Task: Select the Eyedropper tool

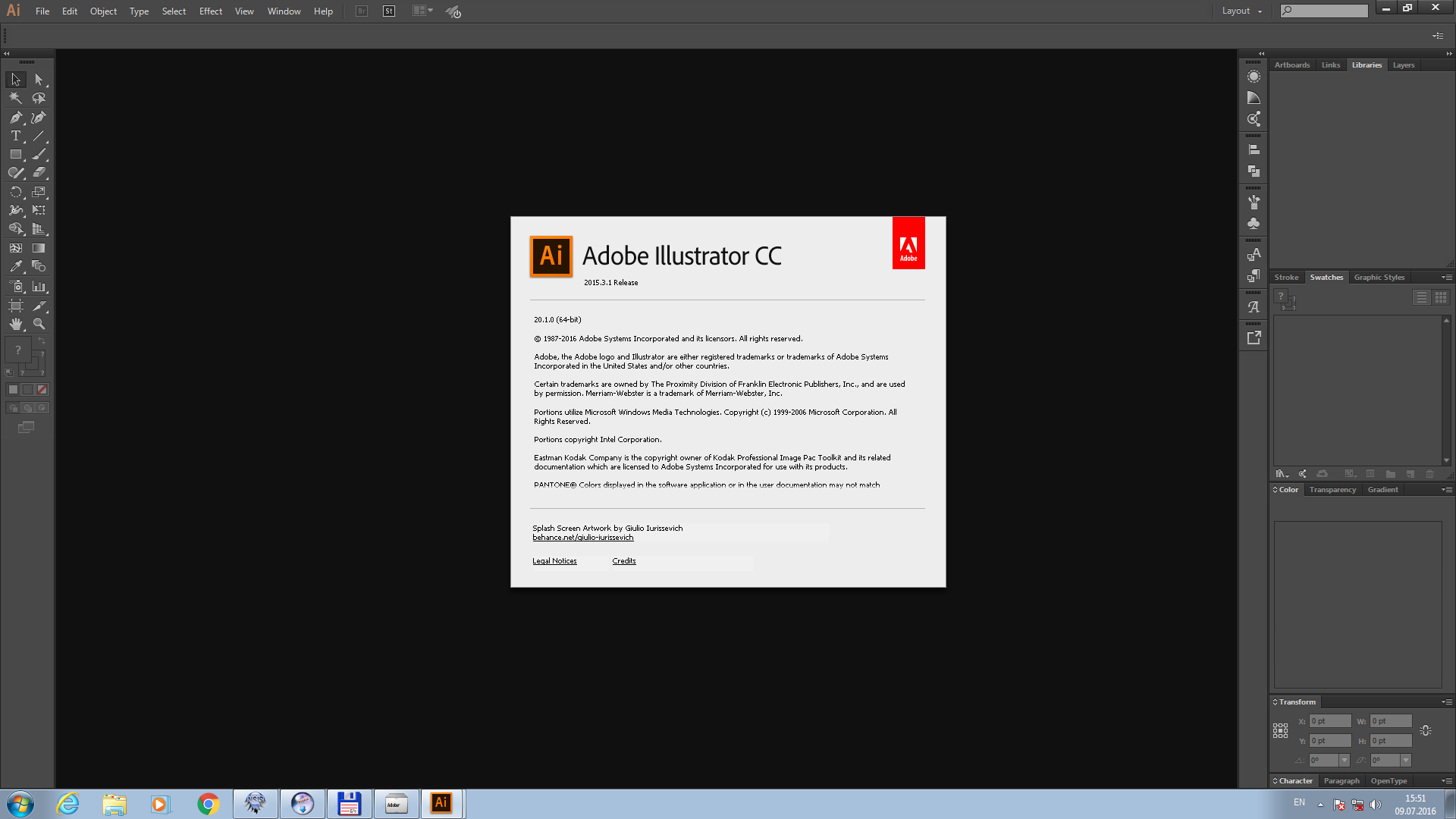Action: click(16, 266)
